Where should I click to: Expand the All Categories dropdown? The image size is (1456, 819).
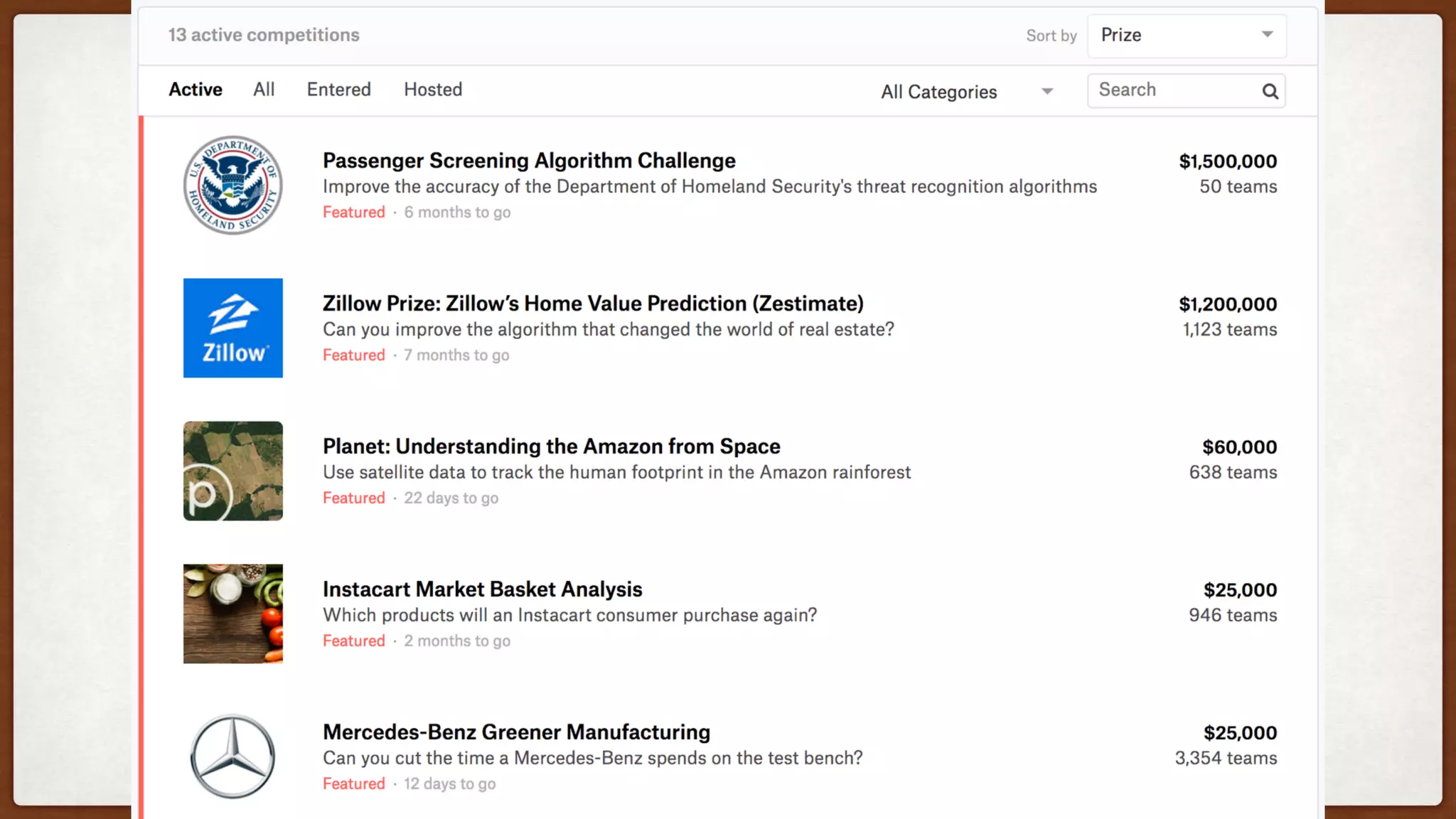point(966,92)
